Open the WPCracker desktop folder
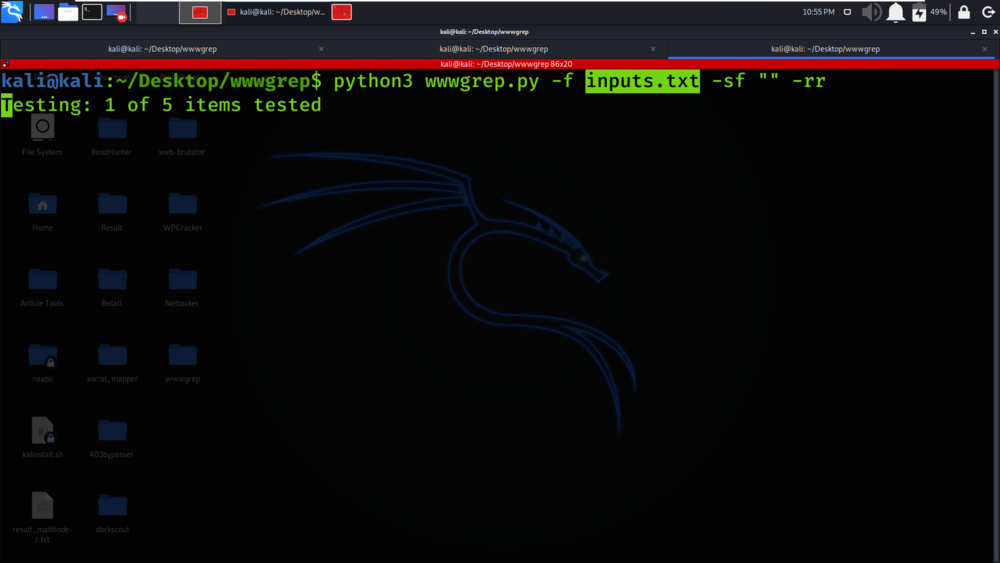The image size is (1000, 563). click(x=182, y=210)
